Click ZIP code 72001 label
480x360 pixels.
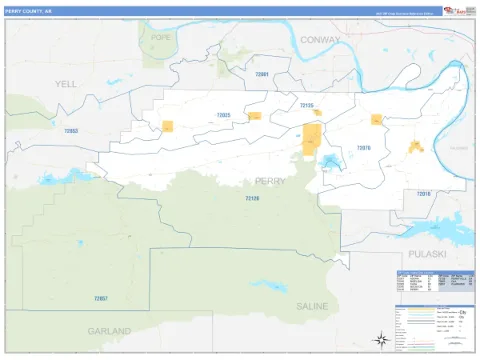pyautogui.click(x=262, y=74)
